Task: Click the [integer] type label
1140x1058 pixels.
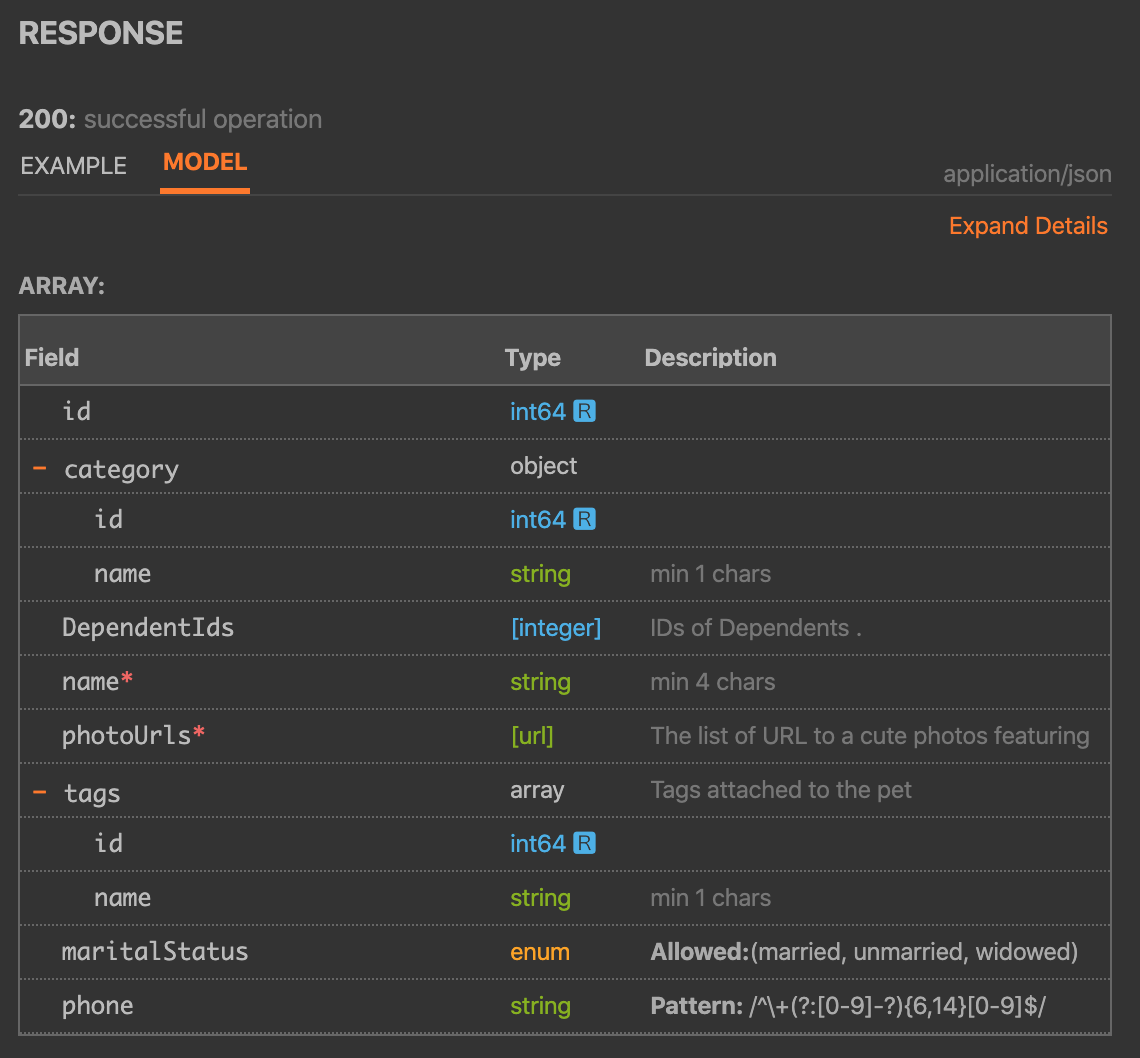Action: point(556,628)
